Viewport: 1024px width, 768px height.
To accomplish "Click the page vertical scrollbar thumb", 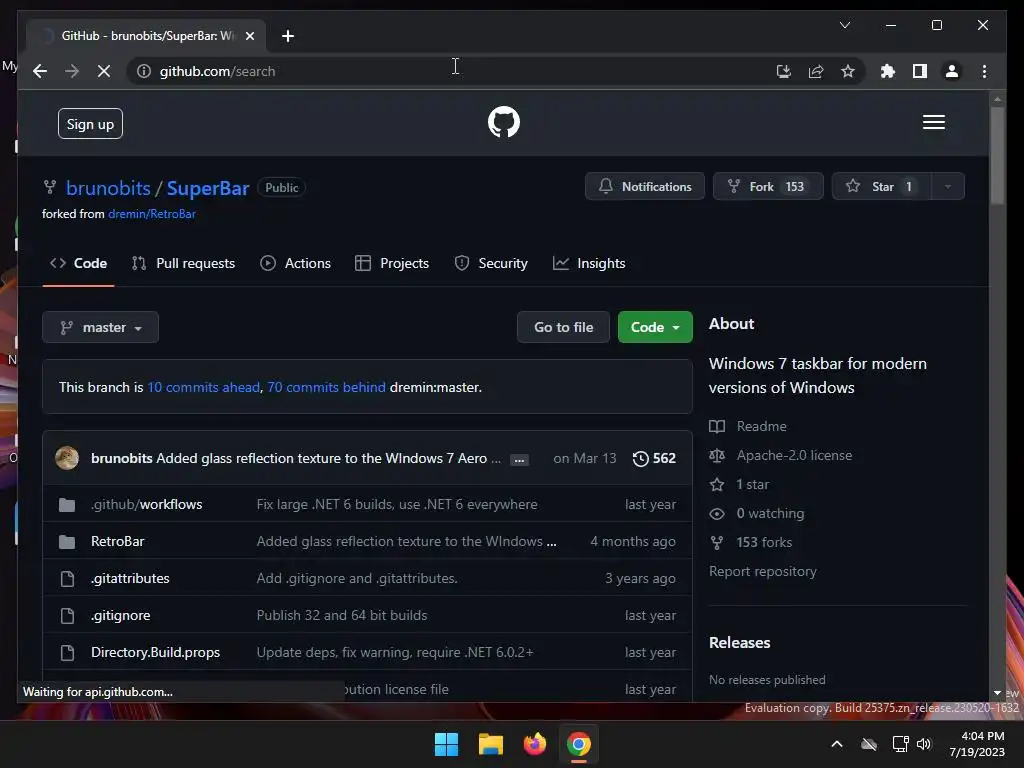I will 997,155.
